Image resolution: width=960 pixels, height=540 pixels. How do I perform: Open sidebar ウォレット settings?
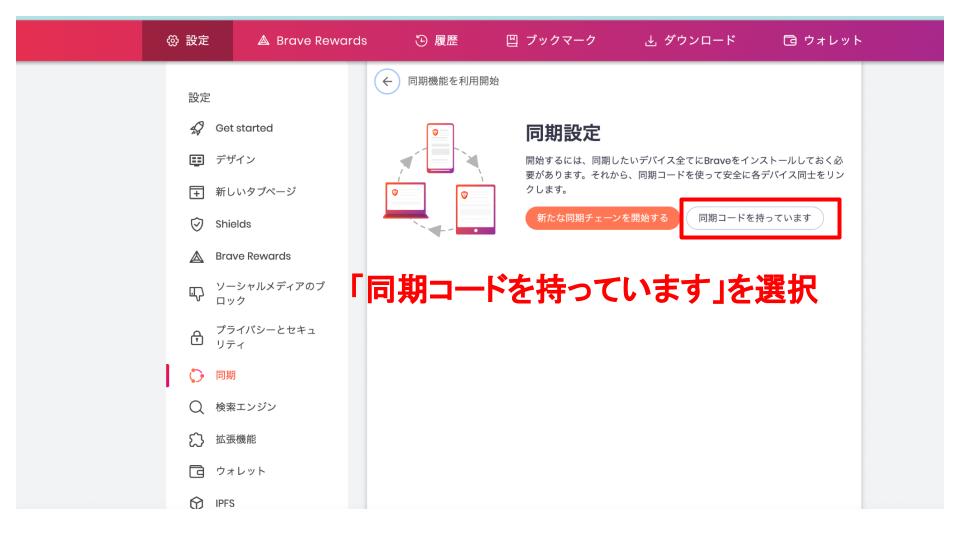tap(240, 471)
